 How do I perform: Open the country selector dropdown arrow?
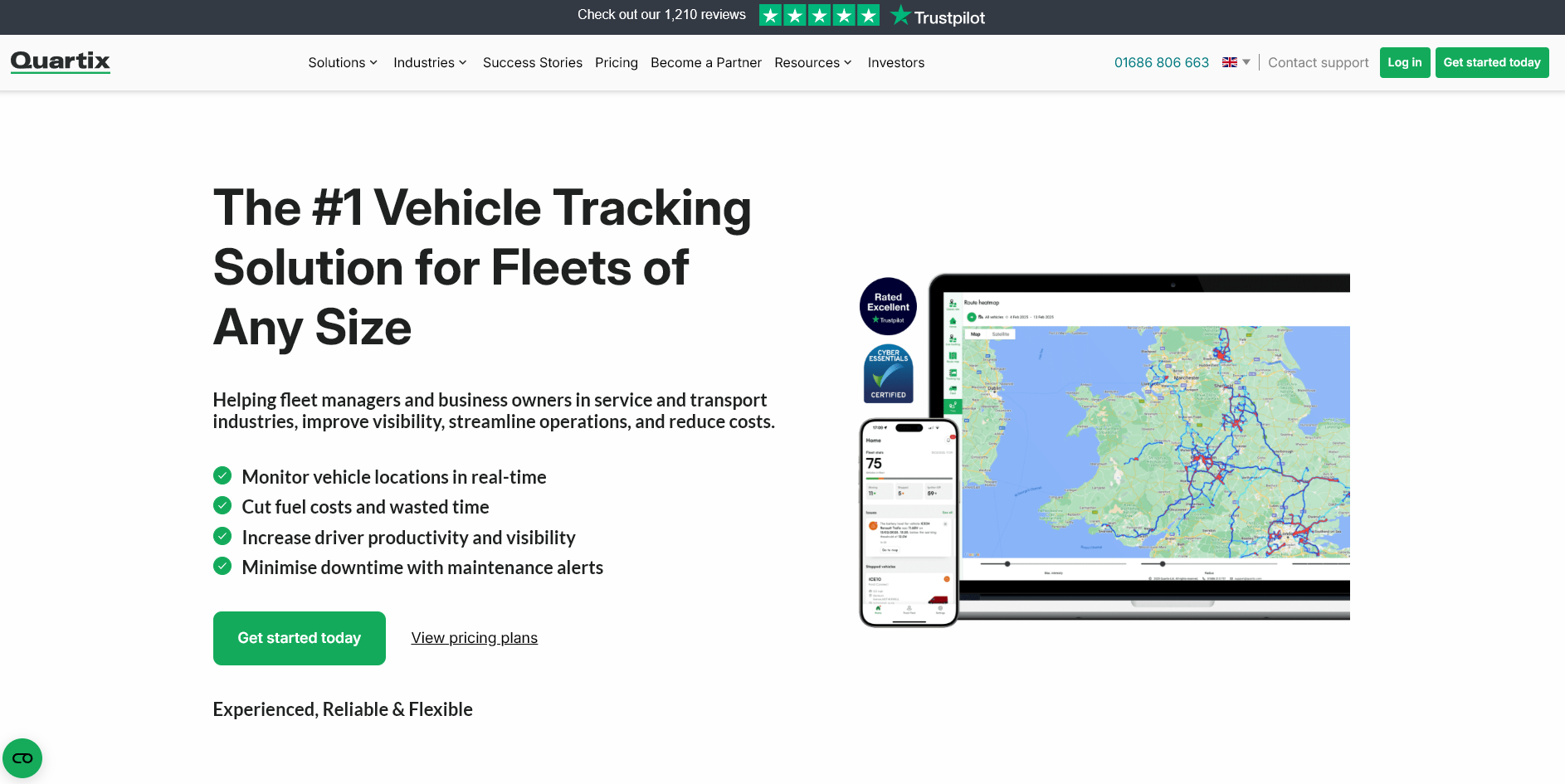pos(1246,62)
